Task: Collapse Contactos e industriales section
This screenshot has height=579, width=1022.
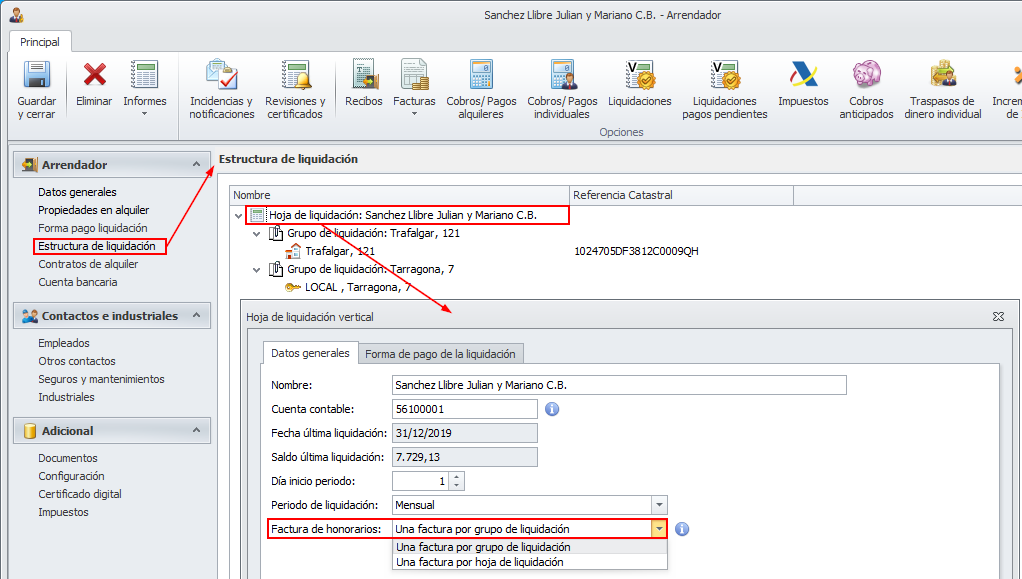Action: click(x=196, y=315)
